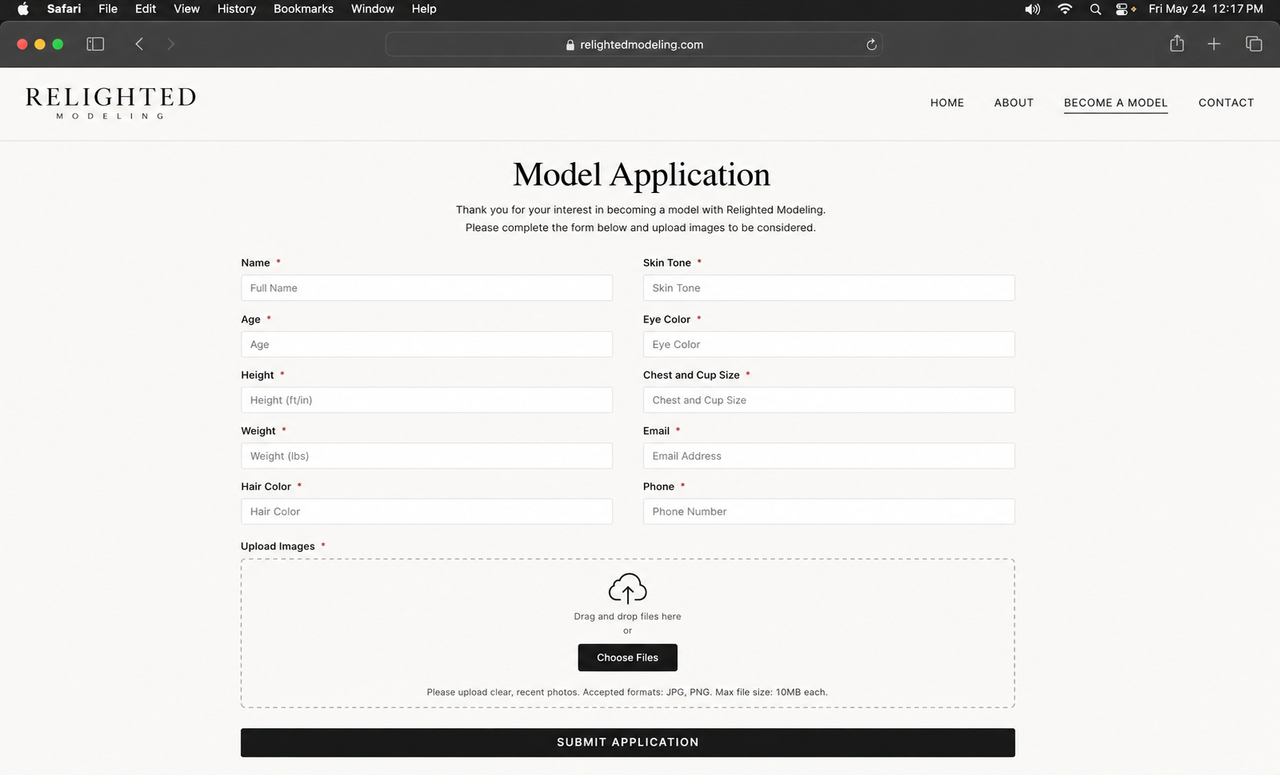Show tab overview icon
Viewport: 1280px width, 775px height.
coord(1253,44)
